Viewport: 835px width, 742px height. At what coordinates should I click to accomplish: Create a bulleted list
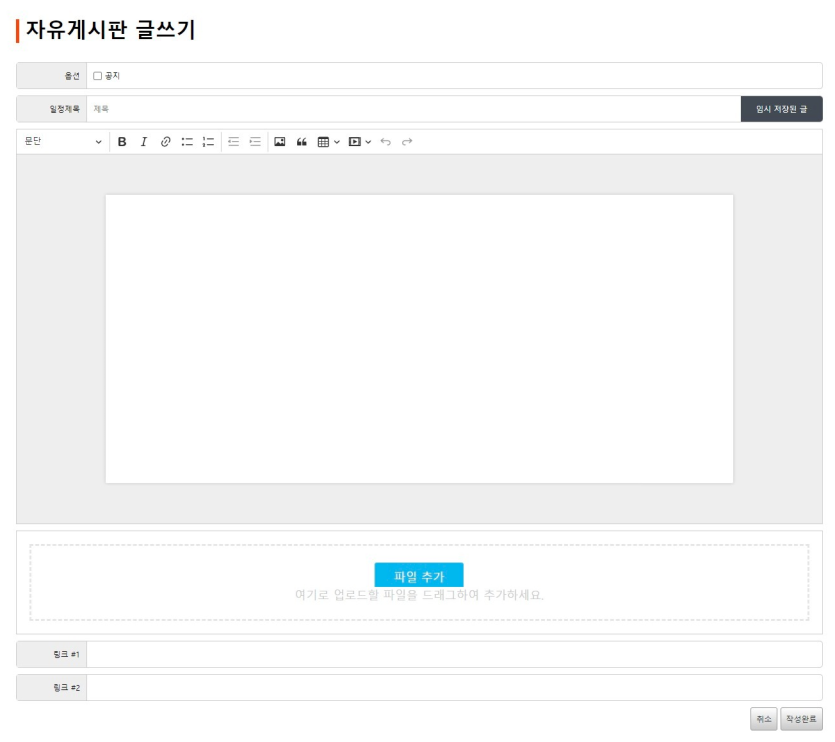(x=187, y=142)
